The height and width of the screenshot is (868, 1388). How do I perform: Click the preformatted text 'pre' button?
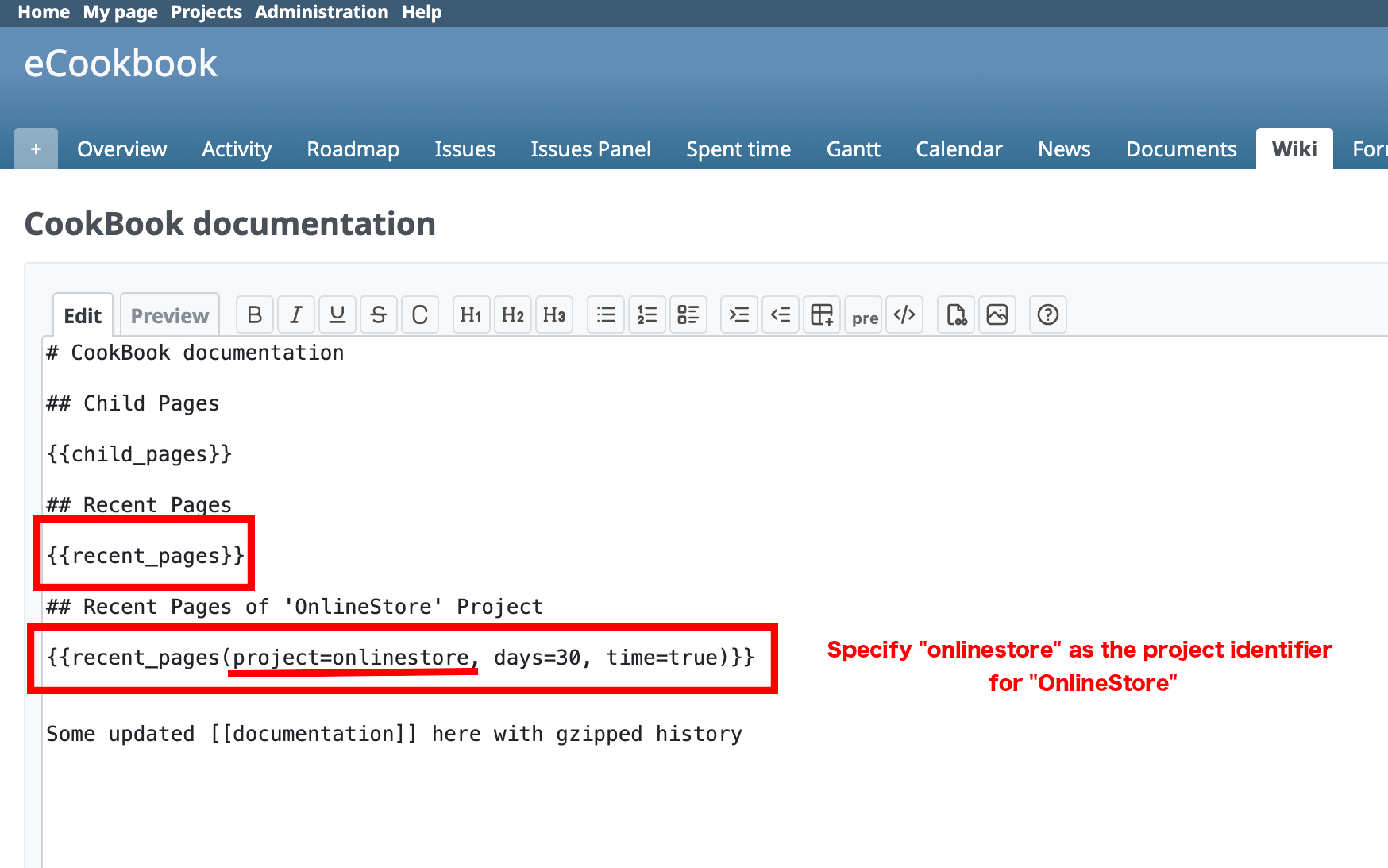864,317
